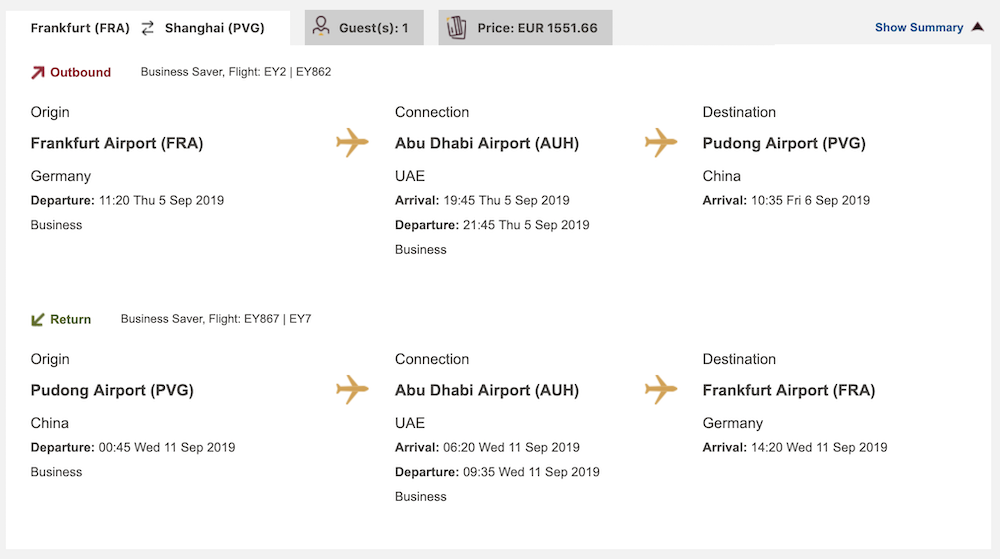The height and width of the screenshot is (559, 1000).
Task: Click return flight numbers EY867 | EY7 text
Action: point(277,319)
